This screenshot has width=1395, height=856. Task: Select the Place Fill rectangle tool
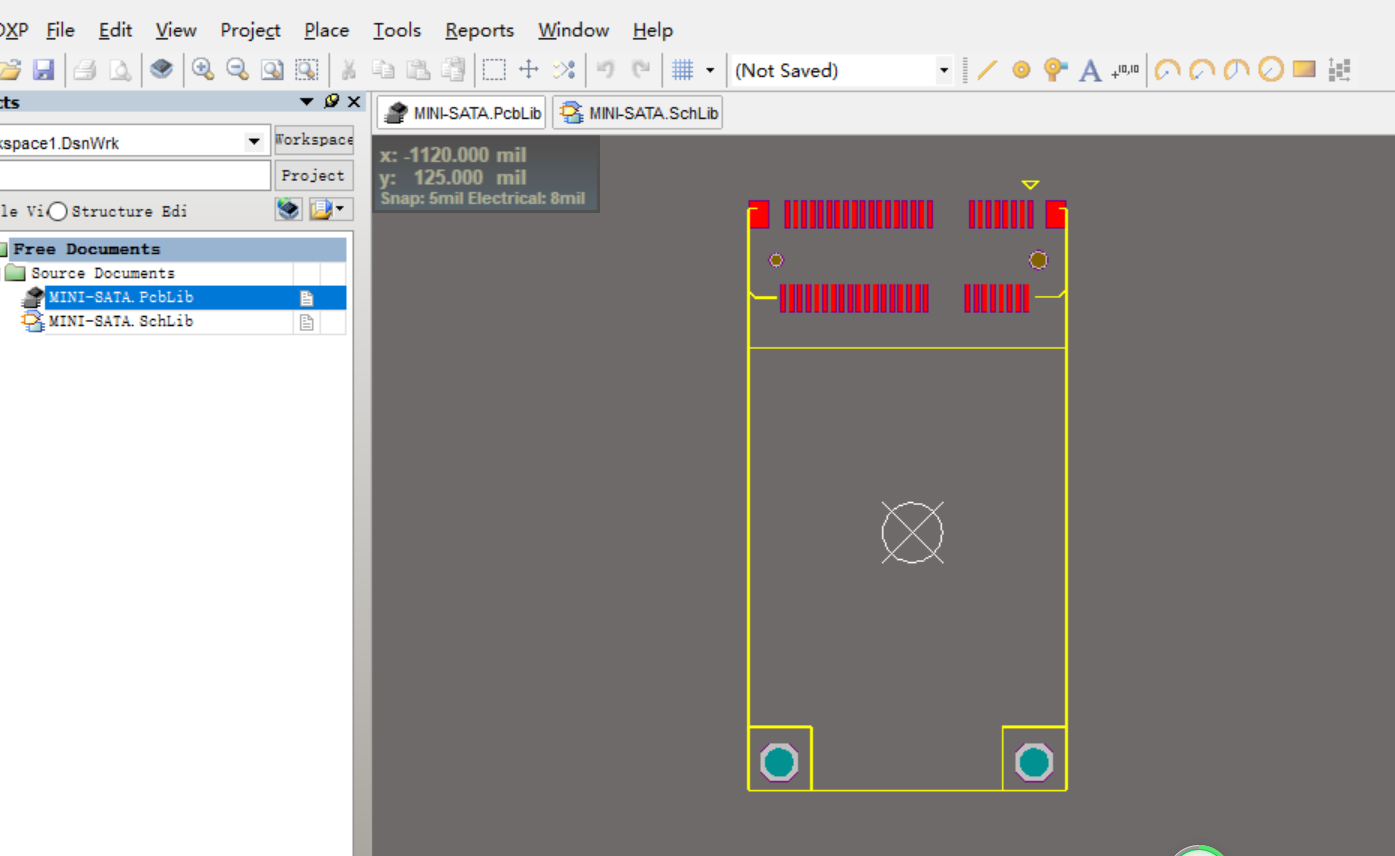pos(1304,69)
